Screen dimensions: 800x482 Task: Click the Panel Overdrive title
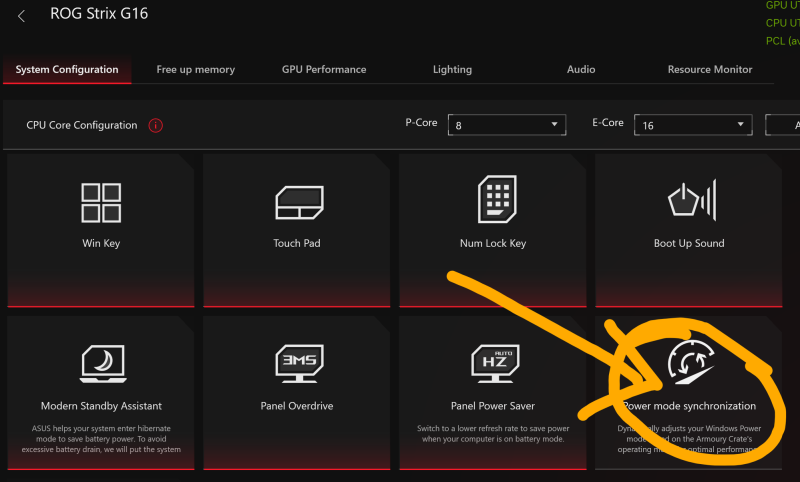pyautogui.click(x=296, y=406)
